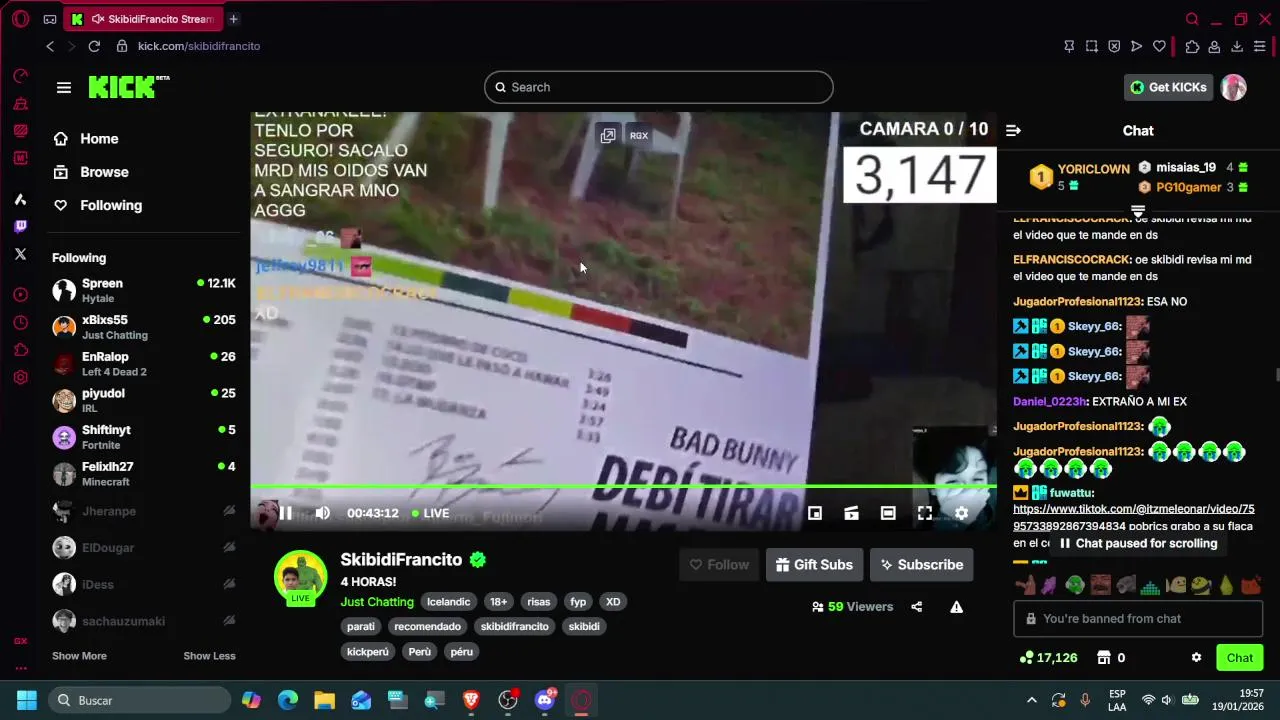Open X Twitter in Opera sidebar
1280x720 pixels.
[x=20, y=254]
